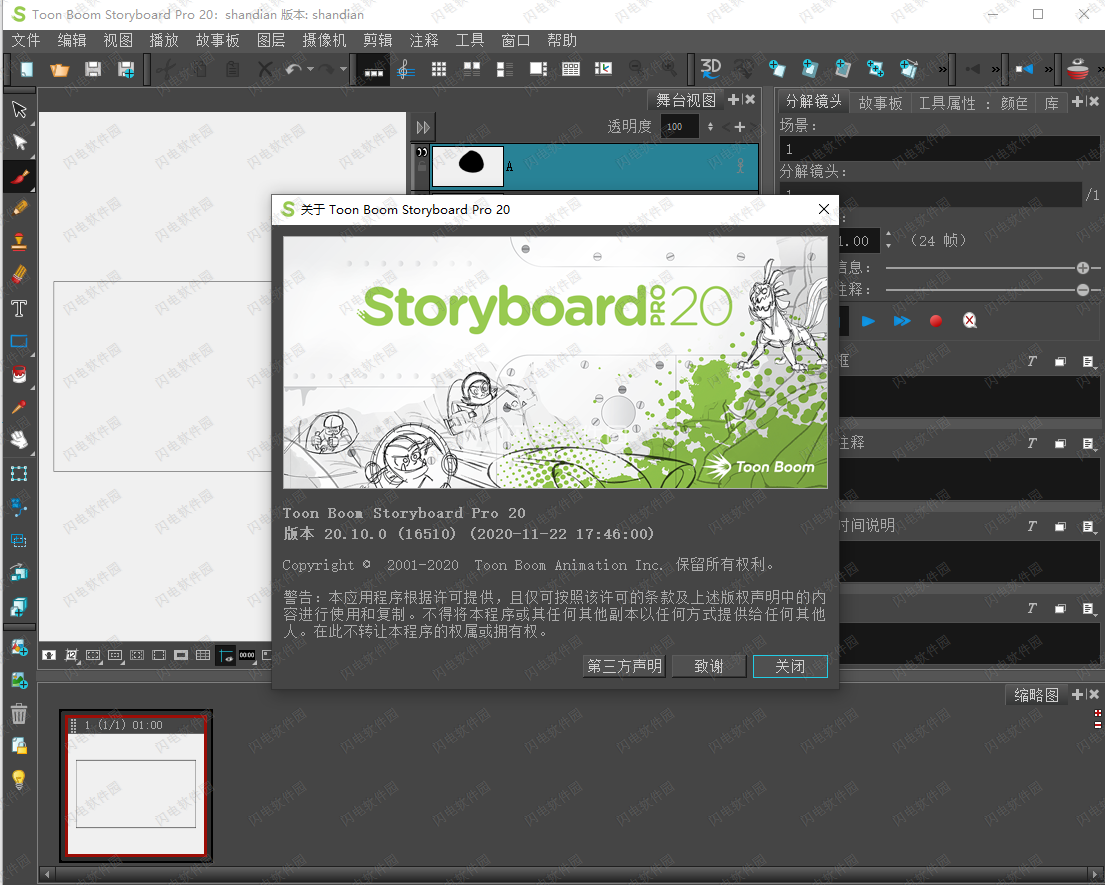Open the first caption field menu icon

[x=1089, y=362]
